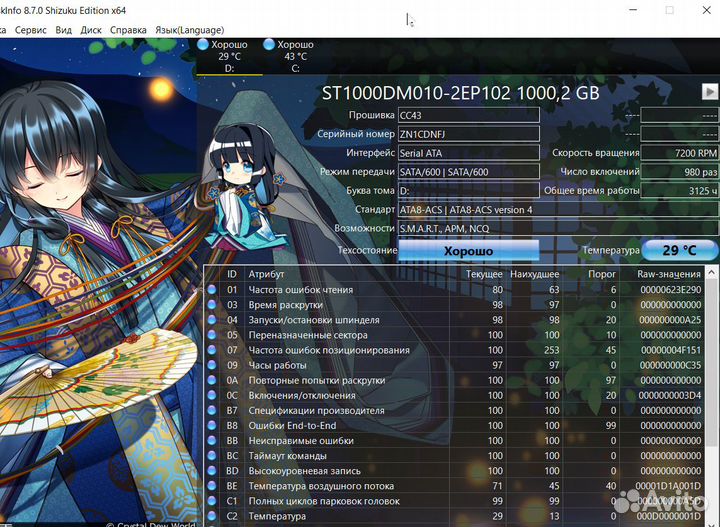Click the blue health orb above D: drive
This screenshot has height=527, width=720.
click(203, 45)
